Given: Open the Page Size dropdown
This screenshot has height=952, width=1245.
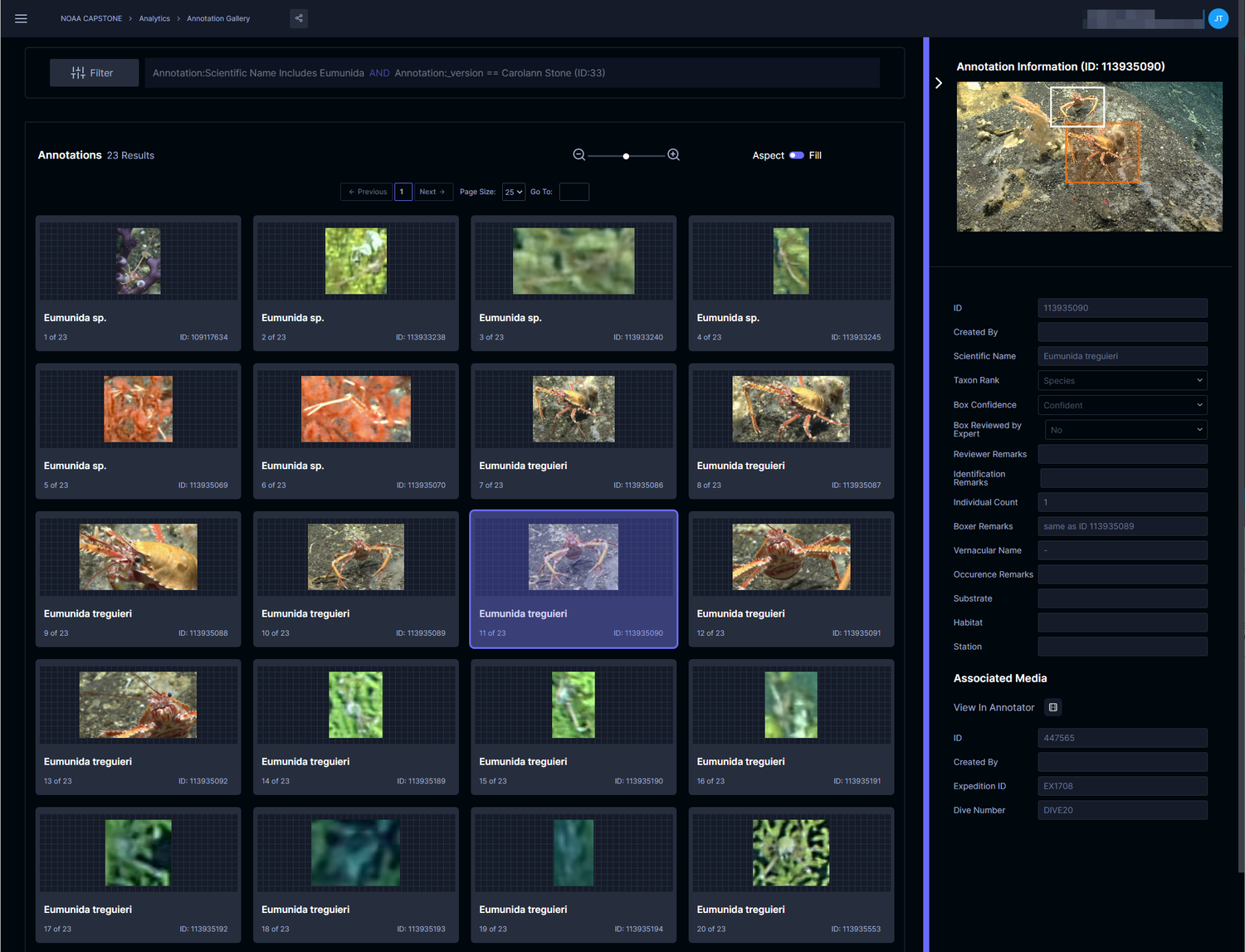Looking at the screenshot, I should coord(514,192).
